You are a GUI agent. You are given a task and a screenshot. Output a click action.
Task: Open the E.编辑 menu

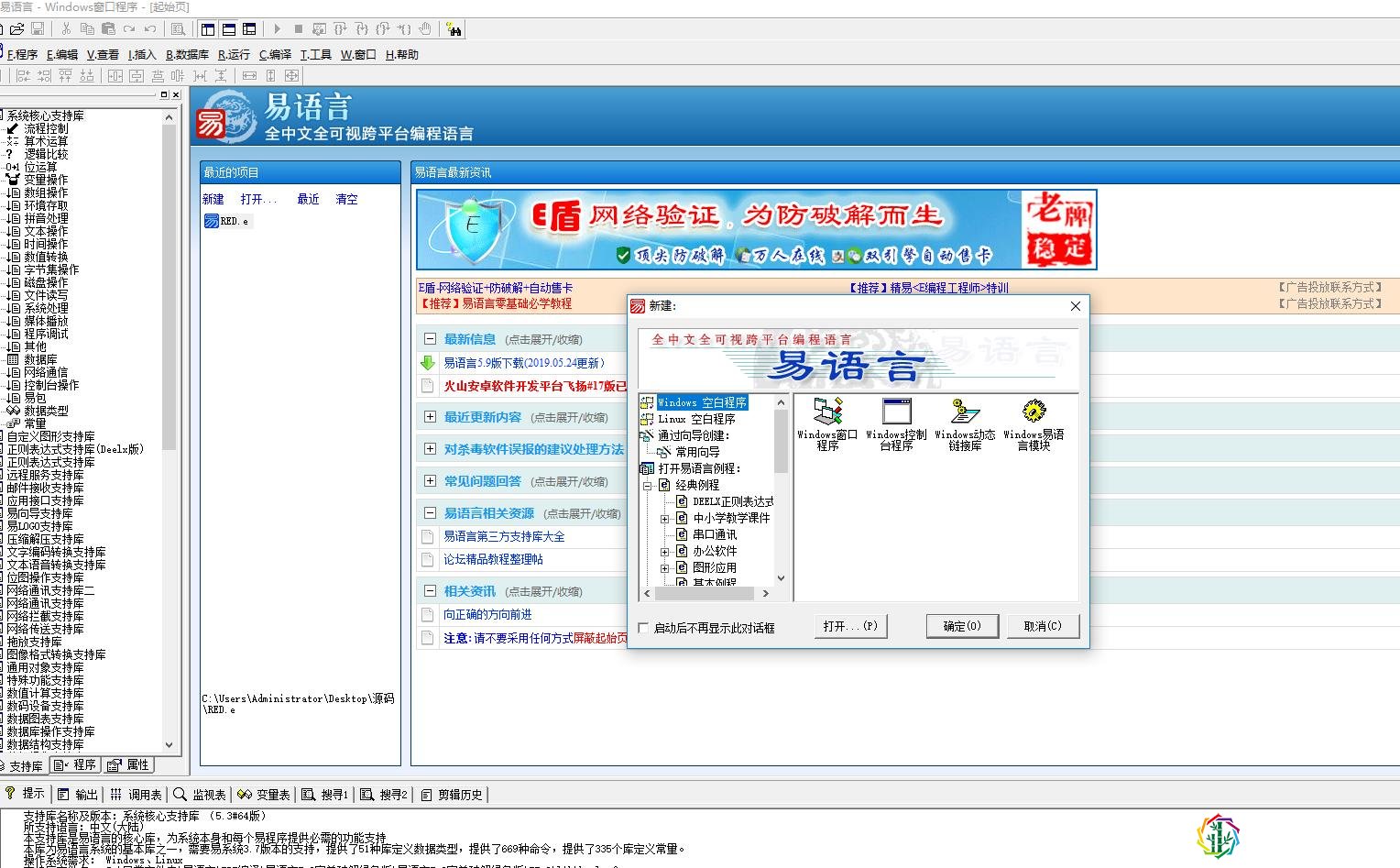click(x=62, y=55)
